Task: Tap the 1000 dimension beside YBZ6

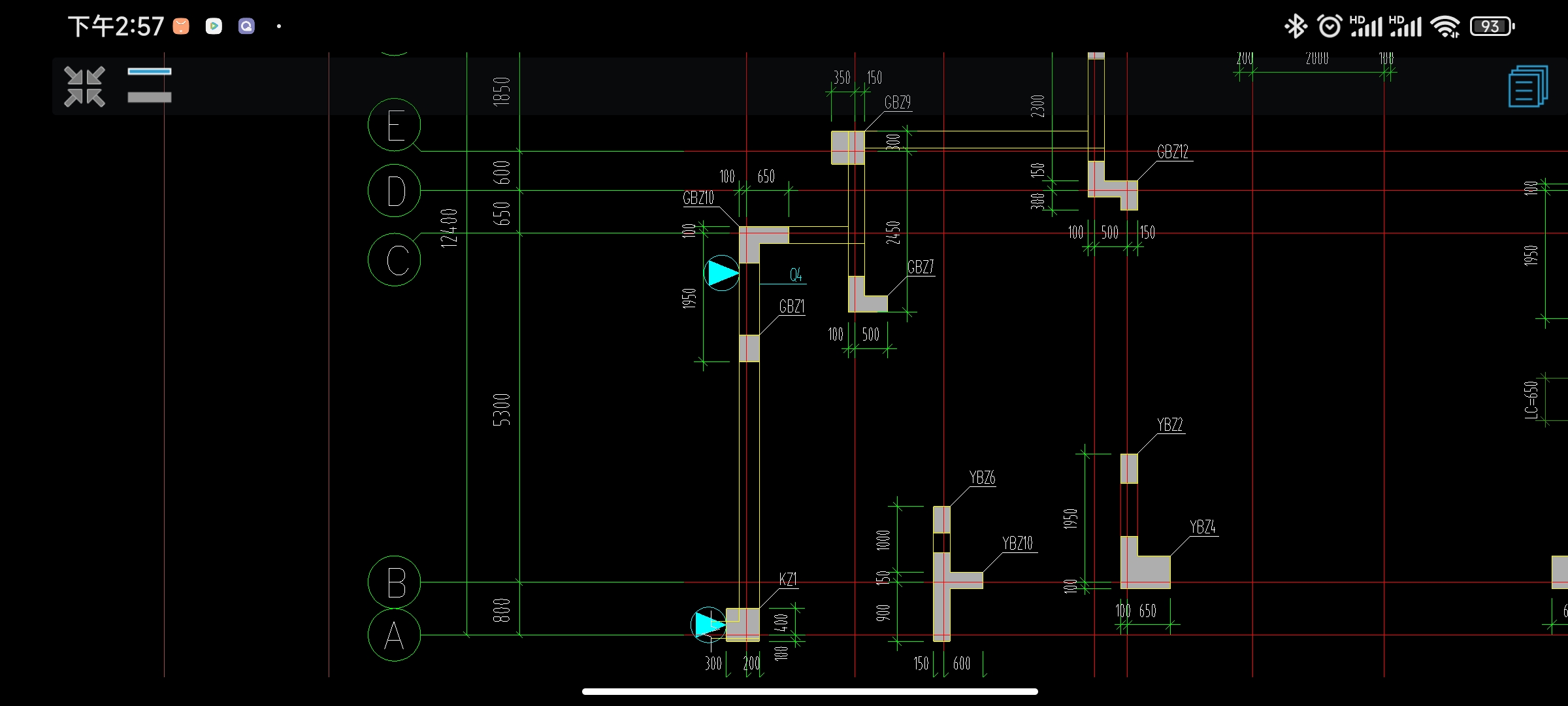Action: click(883, 541)
